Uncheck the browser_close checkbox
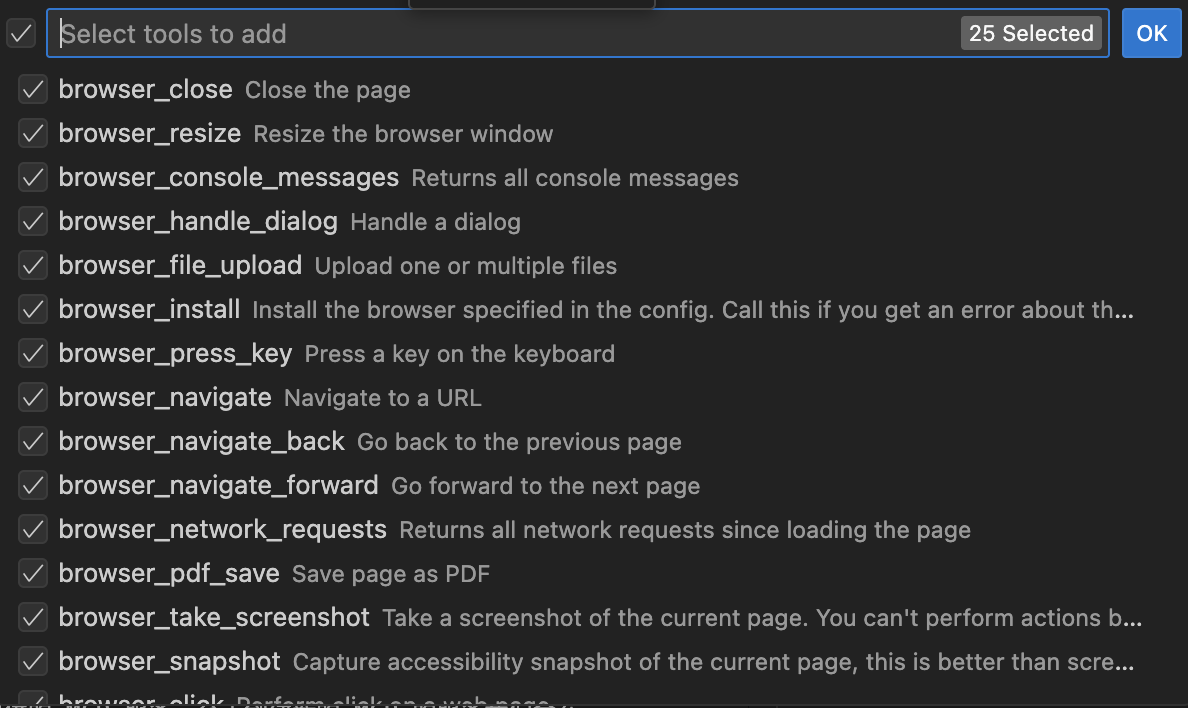 pos(33,89)
